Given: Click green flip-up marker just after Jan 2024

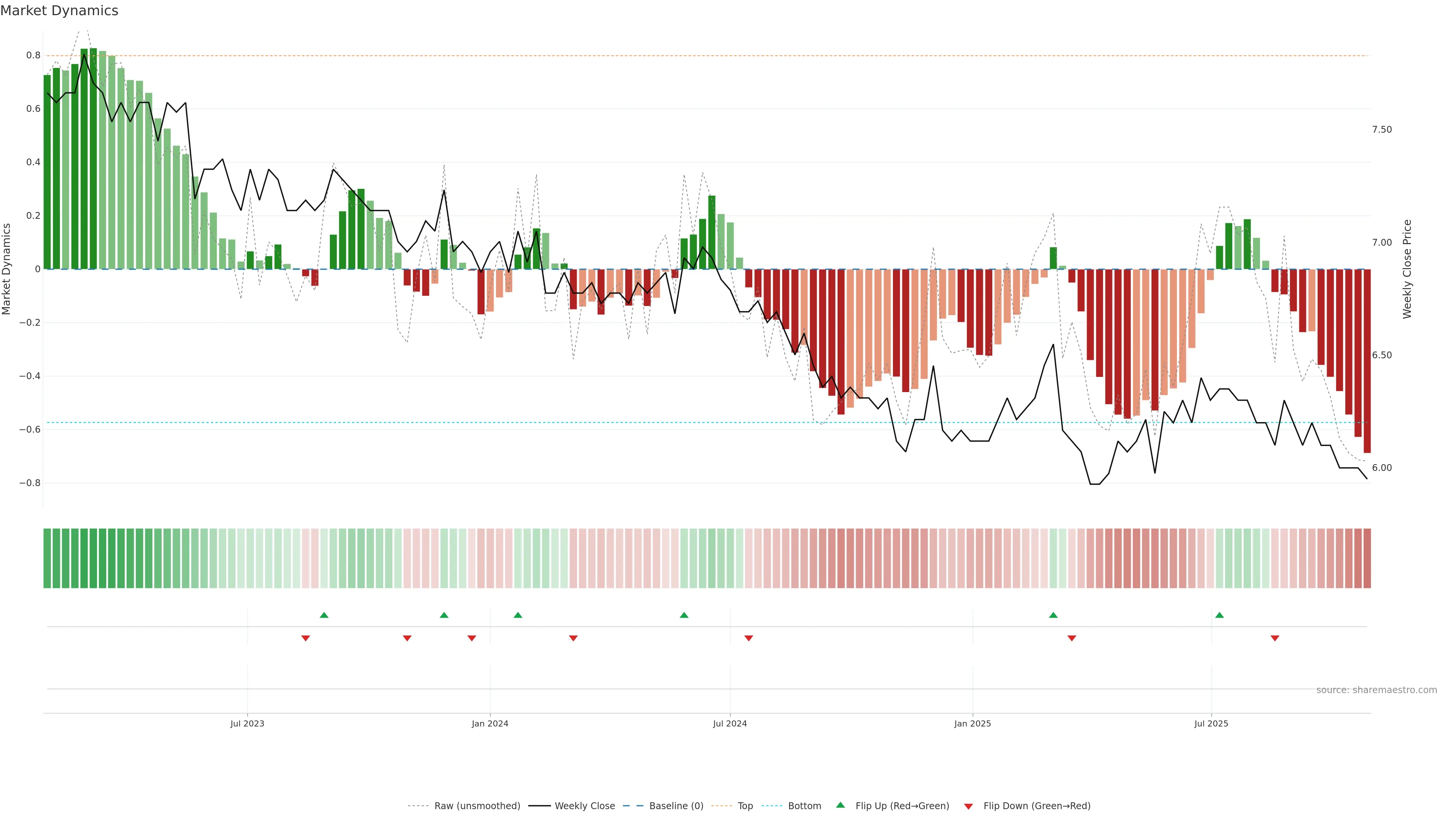Looking at the screenshot, I should 518,615.
